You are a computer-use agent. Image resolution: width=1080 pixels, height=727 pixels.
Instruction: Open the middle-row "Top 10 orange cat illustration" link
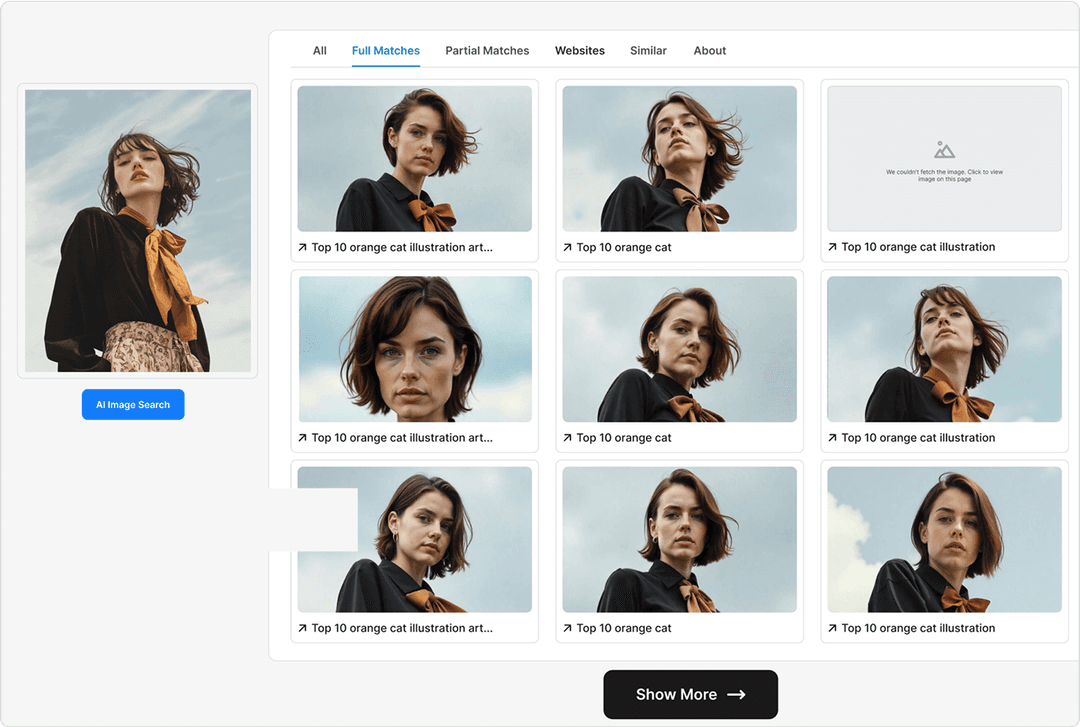pyautogui.click(x=918, y=438)
